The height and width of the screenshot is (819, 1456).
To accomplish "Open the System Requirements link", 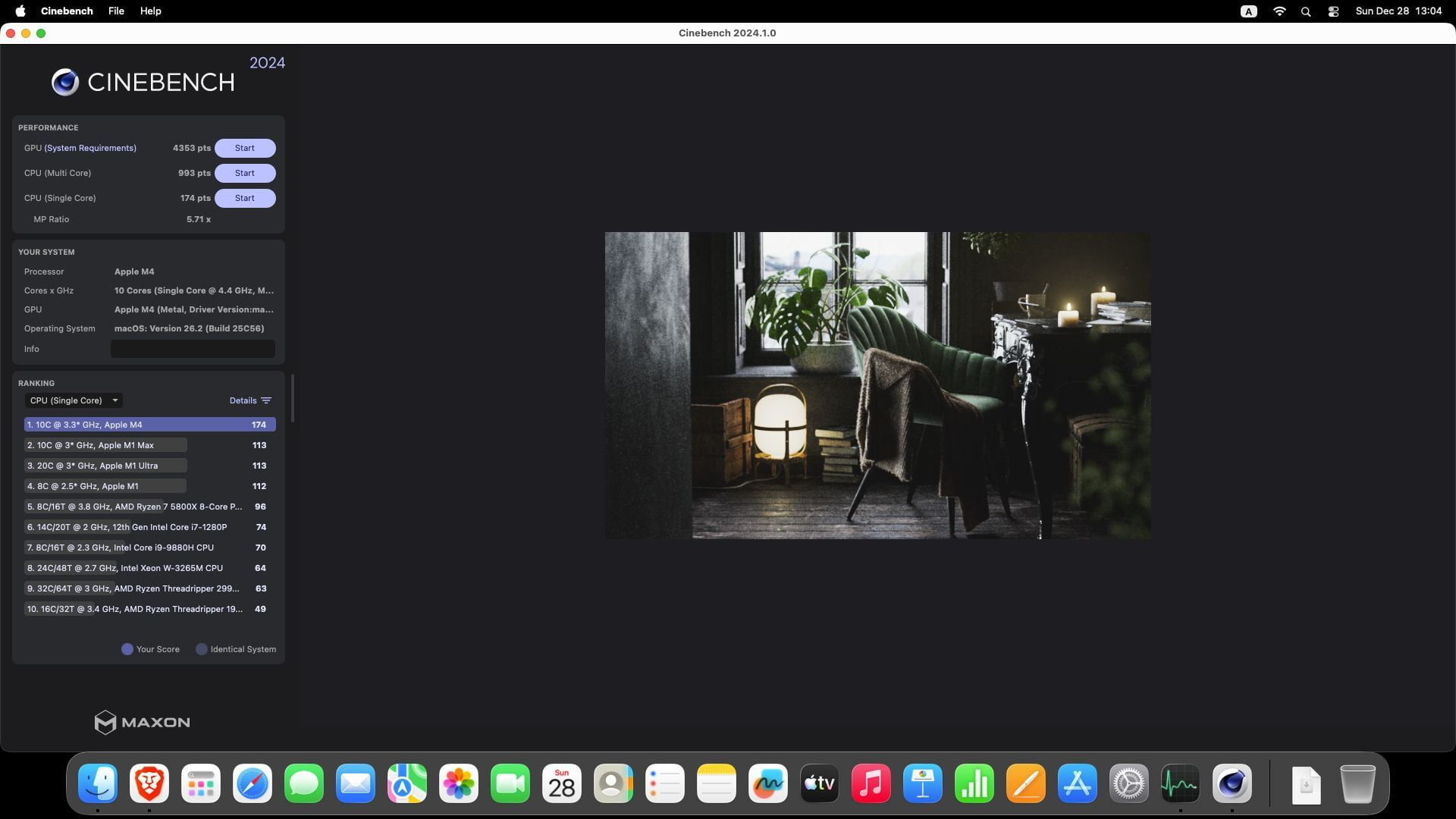I will [90, 148].
